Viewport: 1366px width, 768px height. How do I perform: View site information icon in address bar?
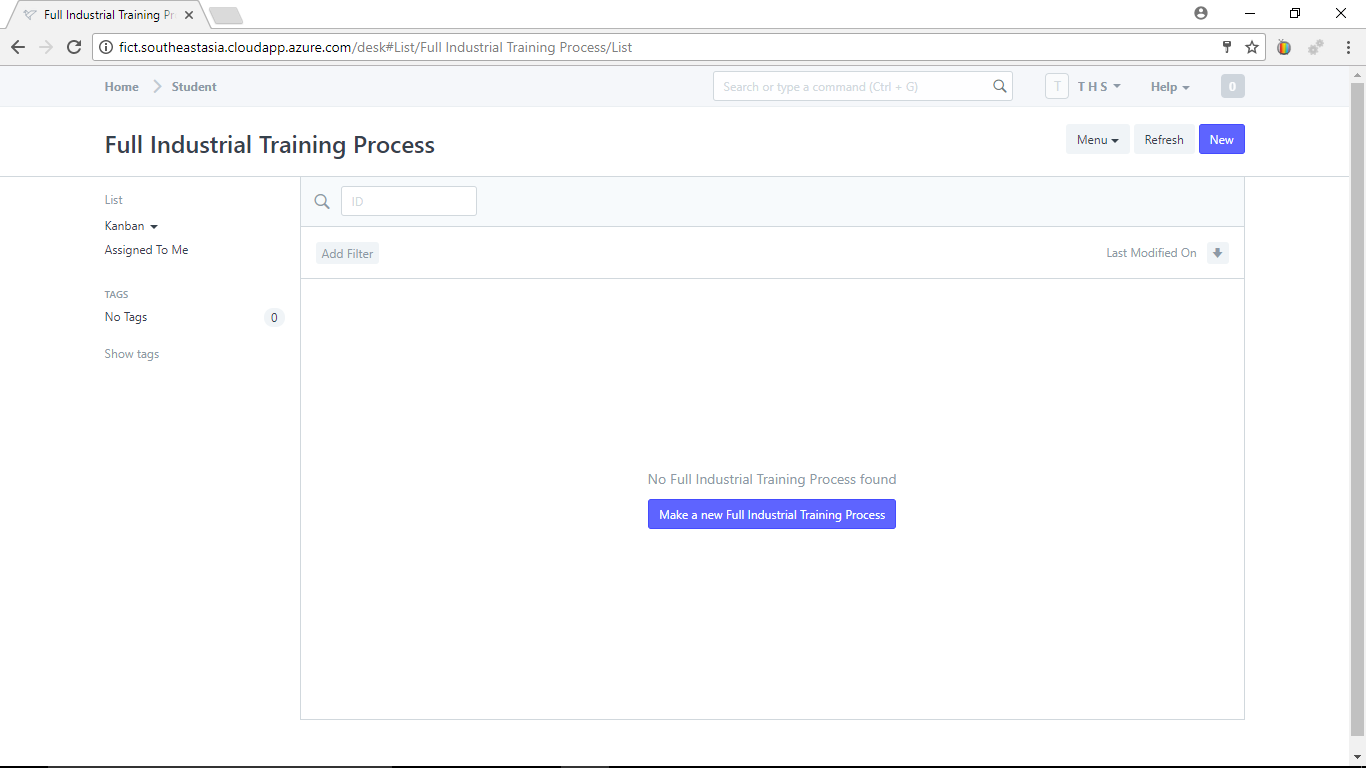point(106,47)
